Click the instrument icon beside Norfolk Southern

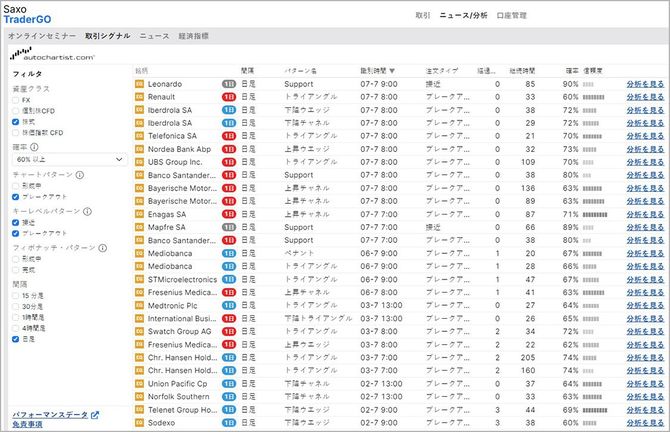click(x=139, y=397)
